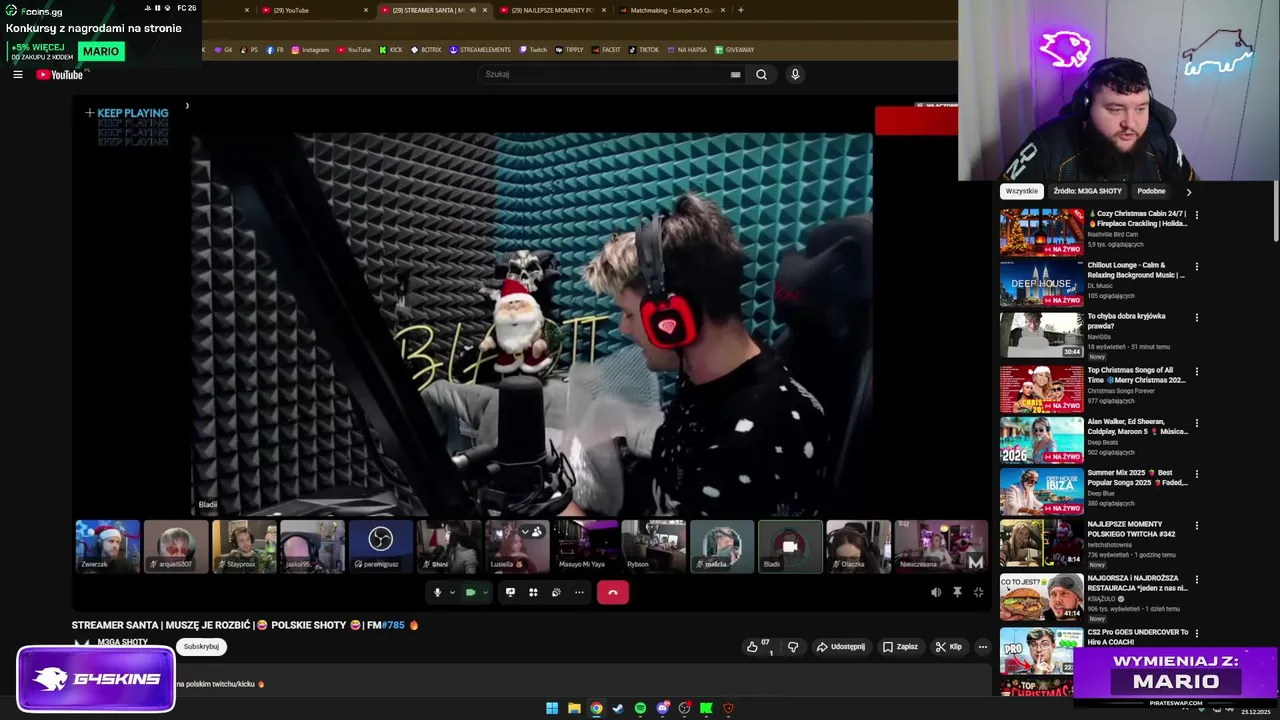The image size is (1280, 720).
Task: Select the Bladii participant tile
Action: [790, 546]
